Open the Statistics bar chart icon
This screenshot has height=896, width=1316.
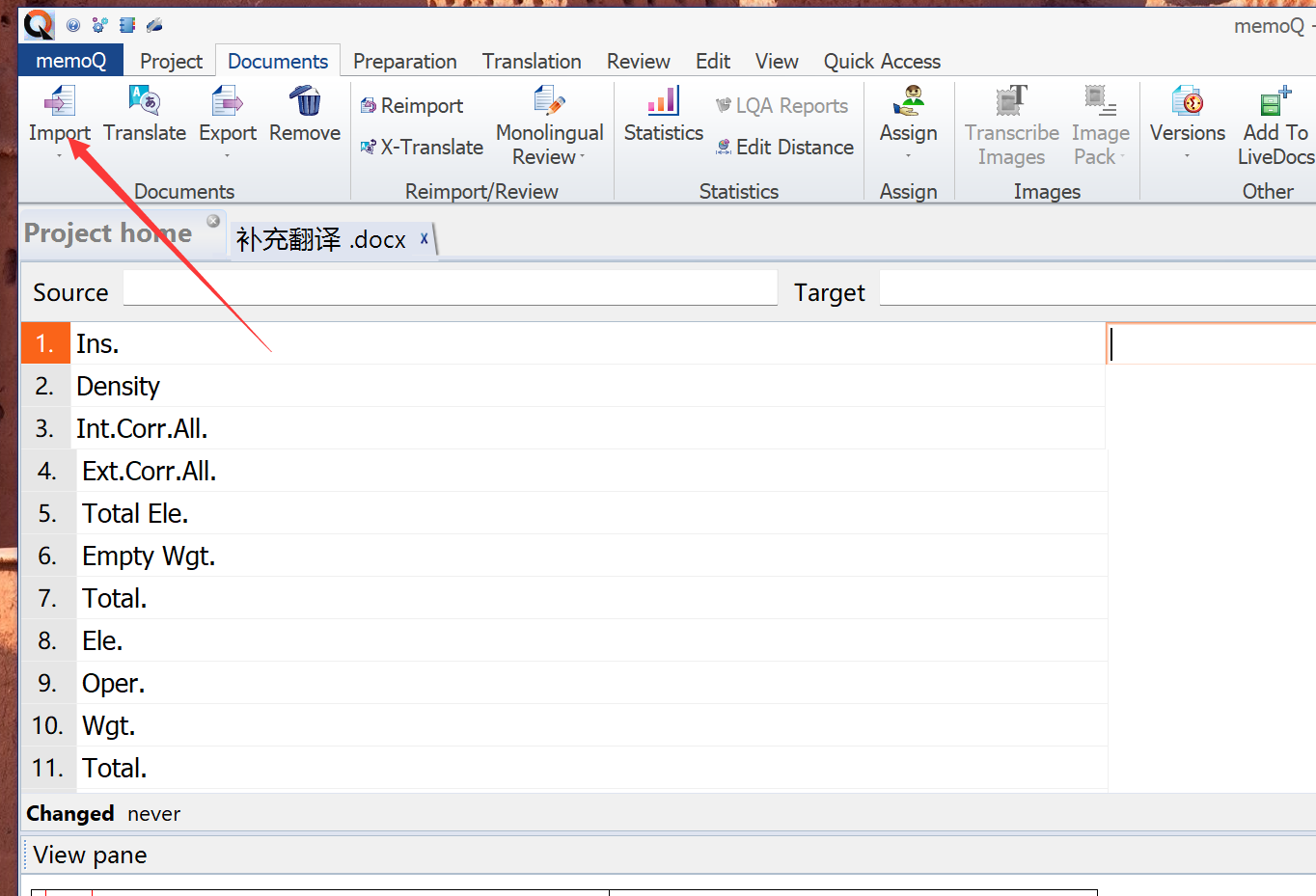(663, 101)
